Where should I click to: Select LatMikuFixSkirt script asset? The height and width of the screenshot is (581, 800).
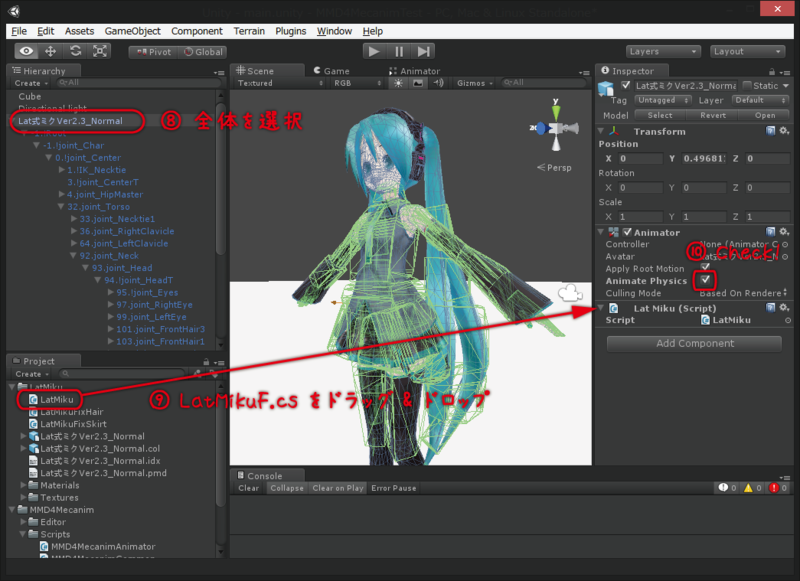pyautogui.click(x=68, y=424)
